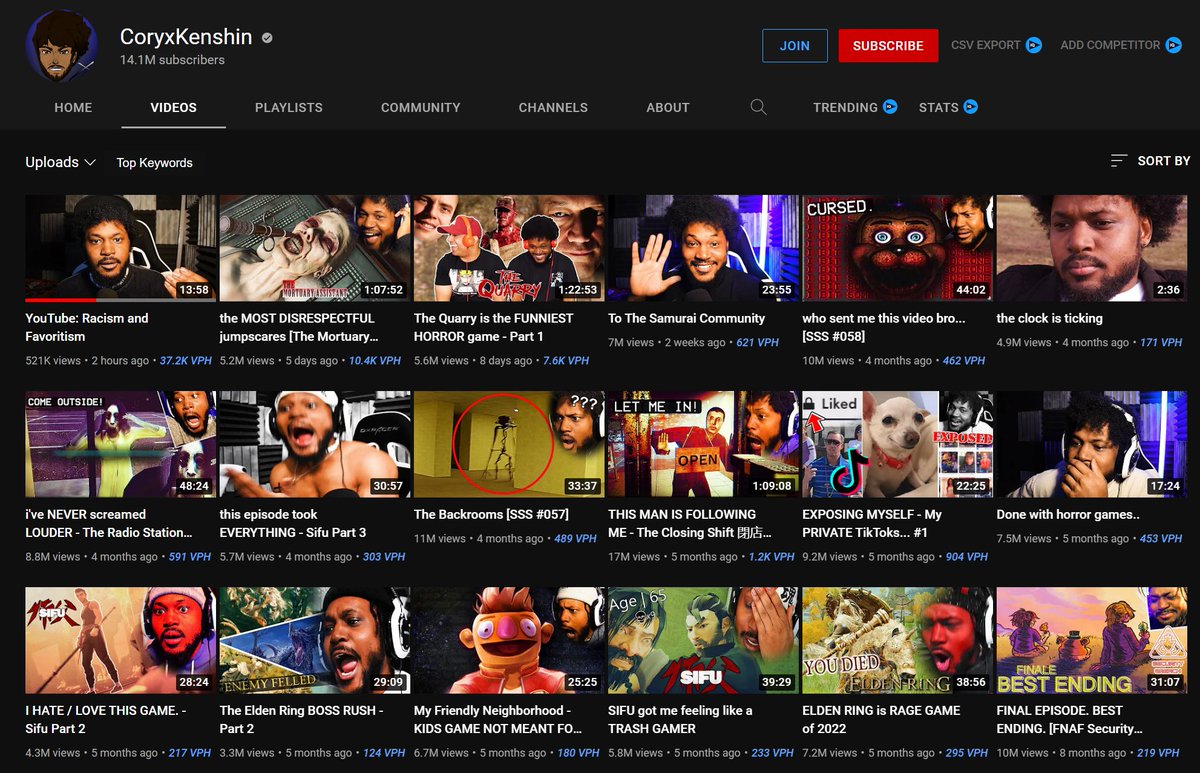Click the CoryxKenshin channel name
Image resolution: width=1200 pixels, height=773 pixels.
coord(187,37)
